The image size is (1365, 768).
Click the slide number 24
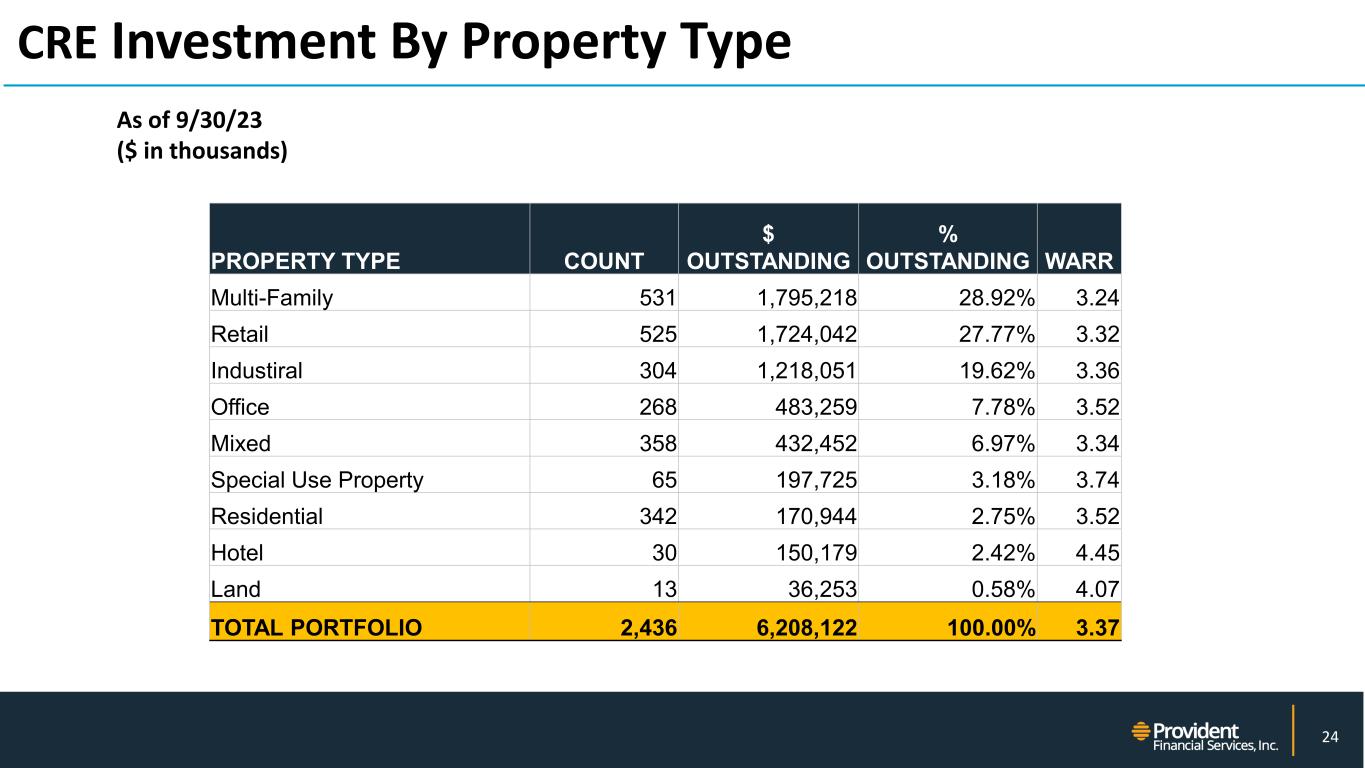[x=1329, y=738]
